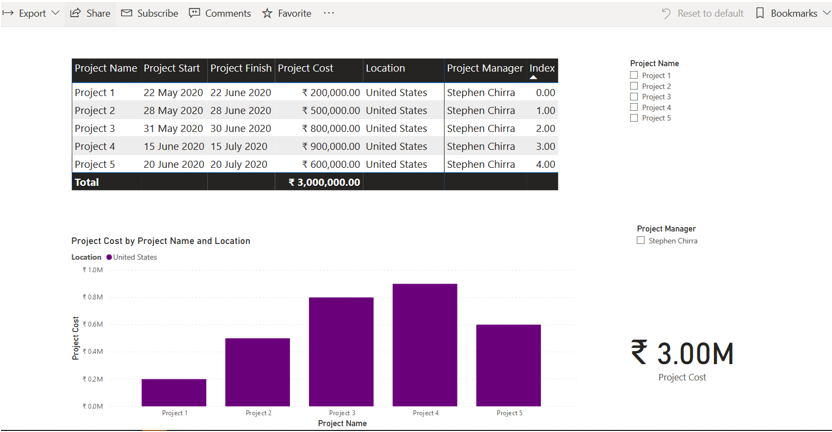
Task: Click the 15 July 2020 finish date cell
Action: (x=239, y=146)
